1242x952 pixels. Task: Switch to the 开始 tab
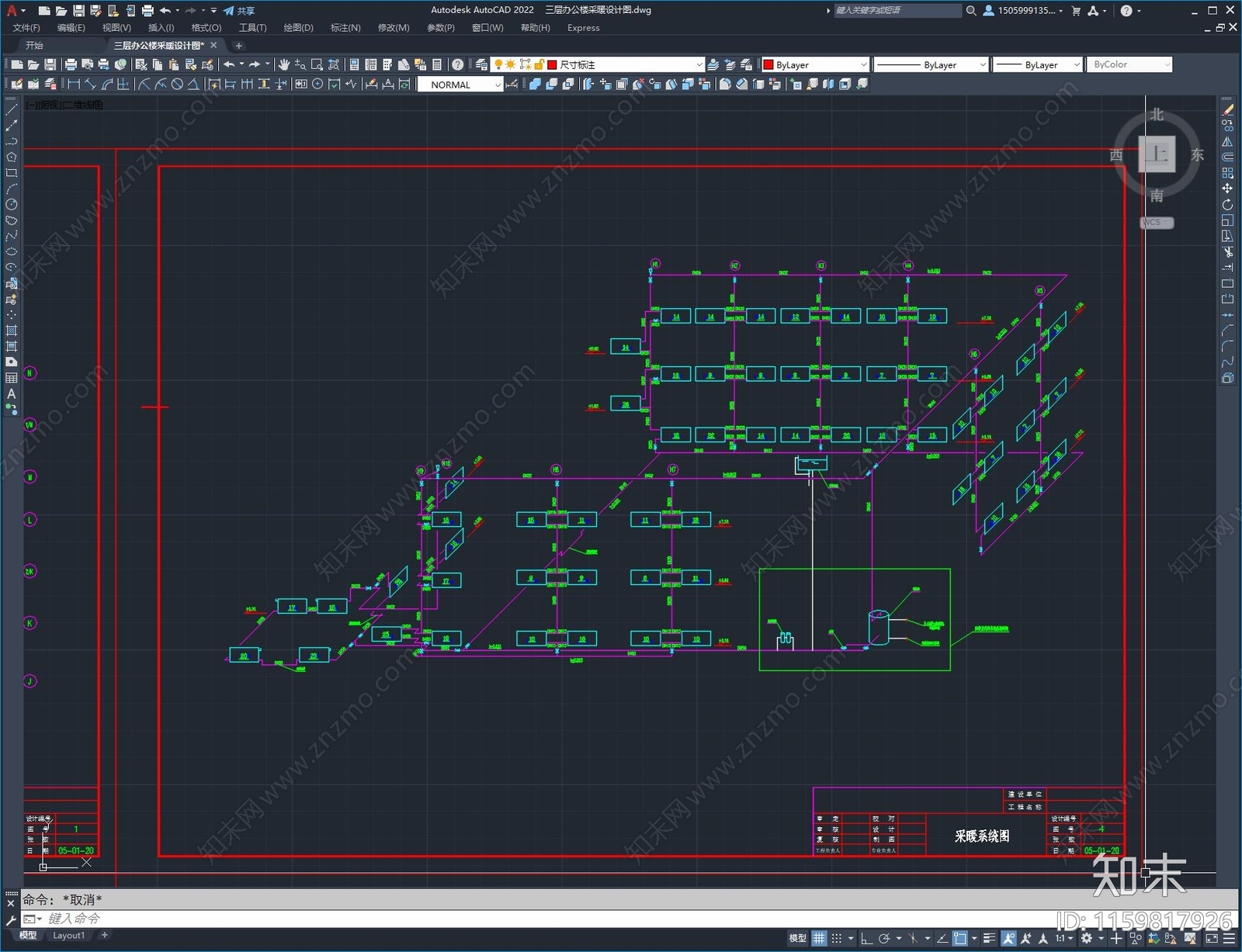[34, 45]
